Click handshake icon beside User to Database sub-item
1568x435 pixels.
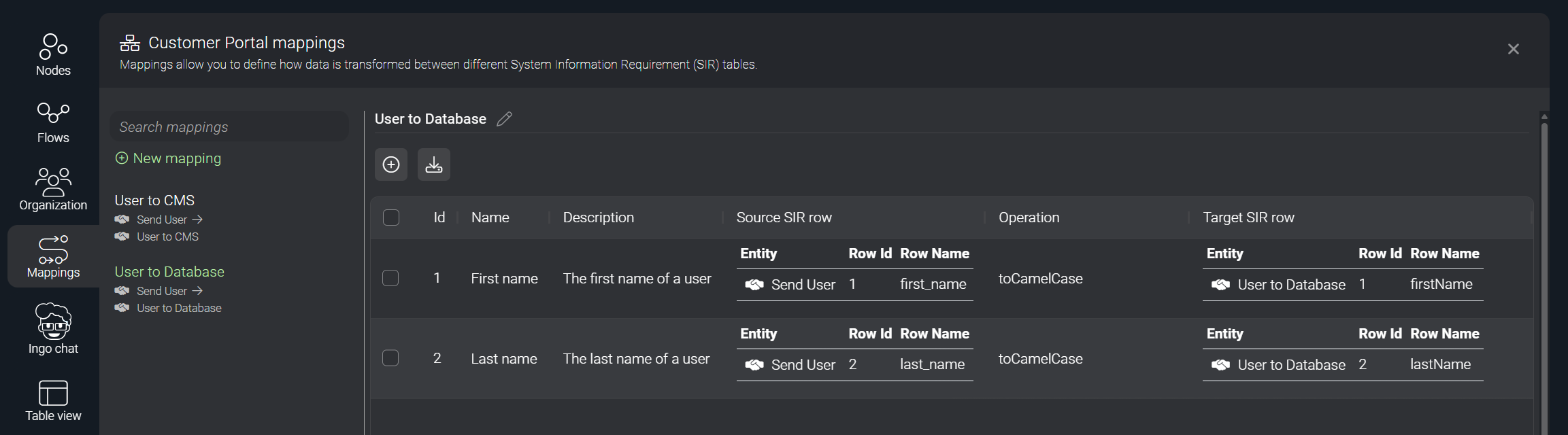click(x=122, y=308)
